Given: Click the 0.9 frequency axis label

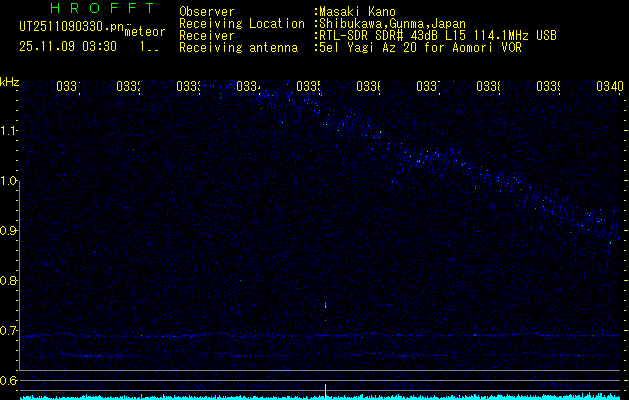Looking at the screenshot, I should tap(10, 231).
